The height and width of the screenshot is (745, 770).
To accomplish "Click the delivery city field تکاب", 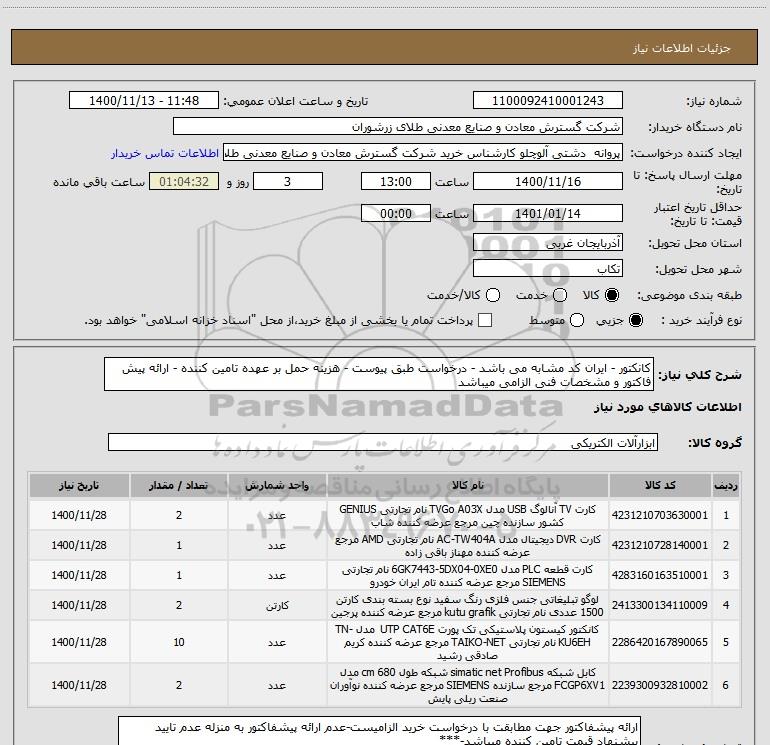I will [x=548, y=268].
